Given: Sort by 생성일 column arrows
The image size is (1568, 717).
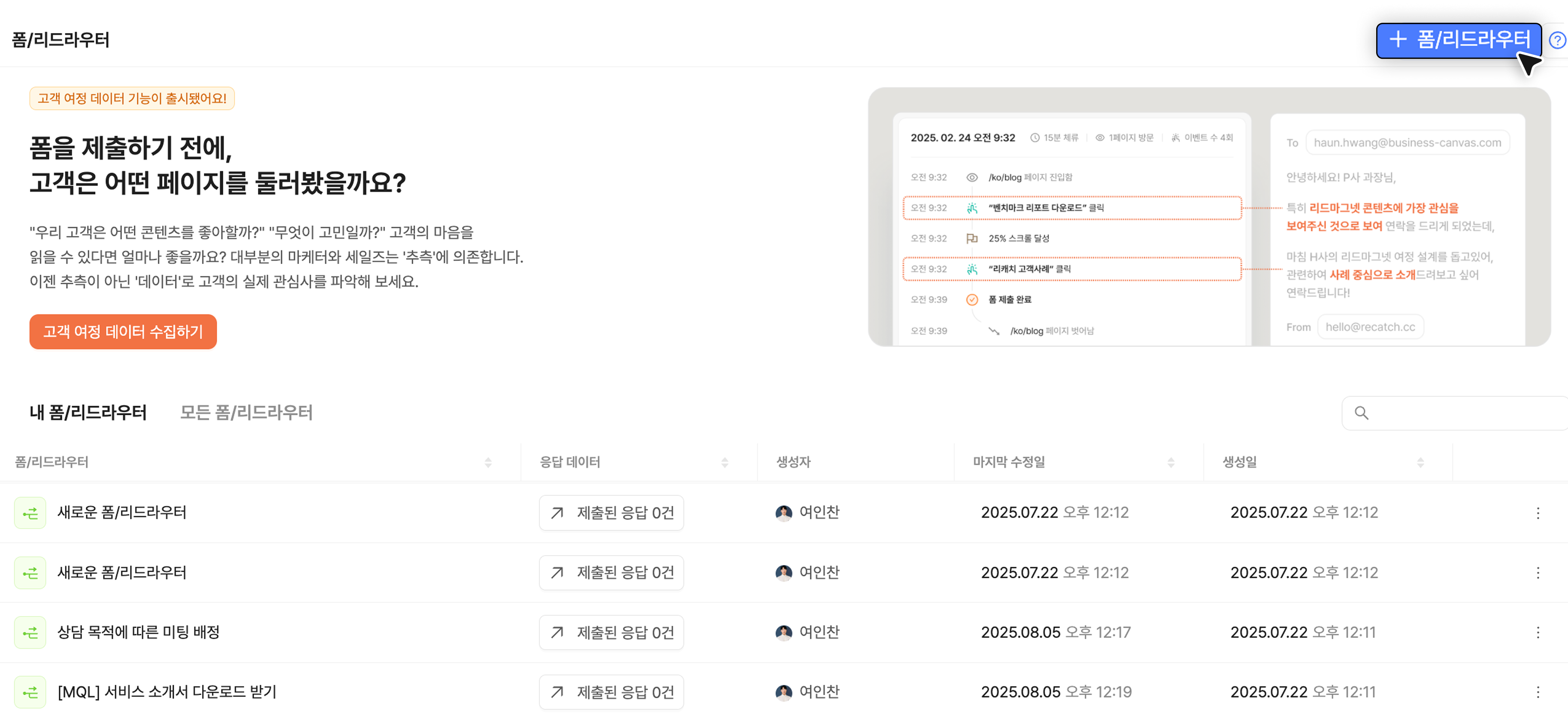Looking at the screenshot, I should pyautogui.click(x=1420, y=462).
